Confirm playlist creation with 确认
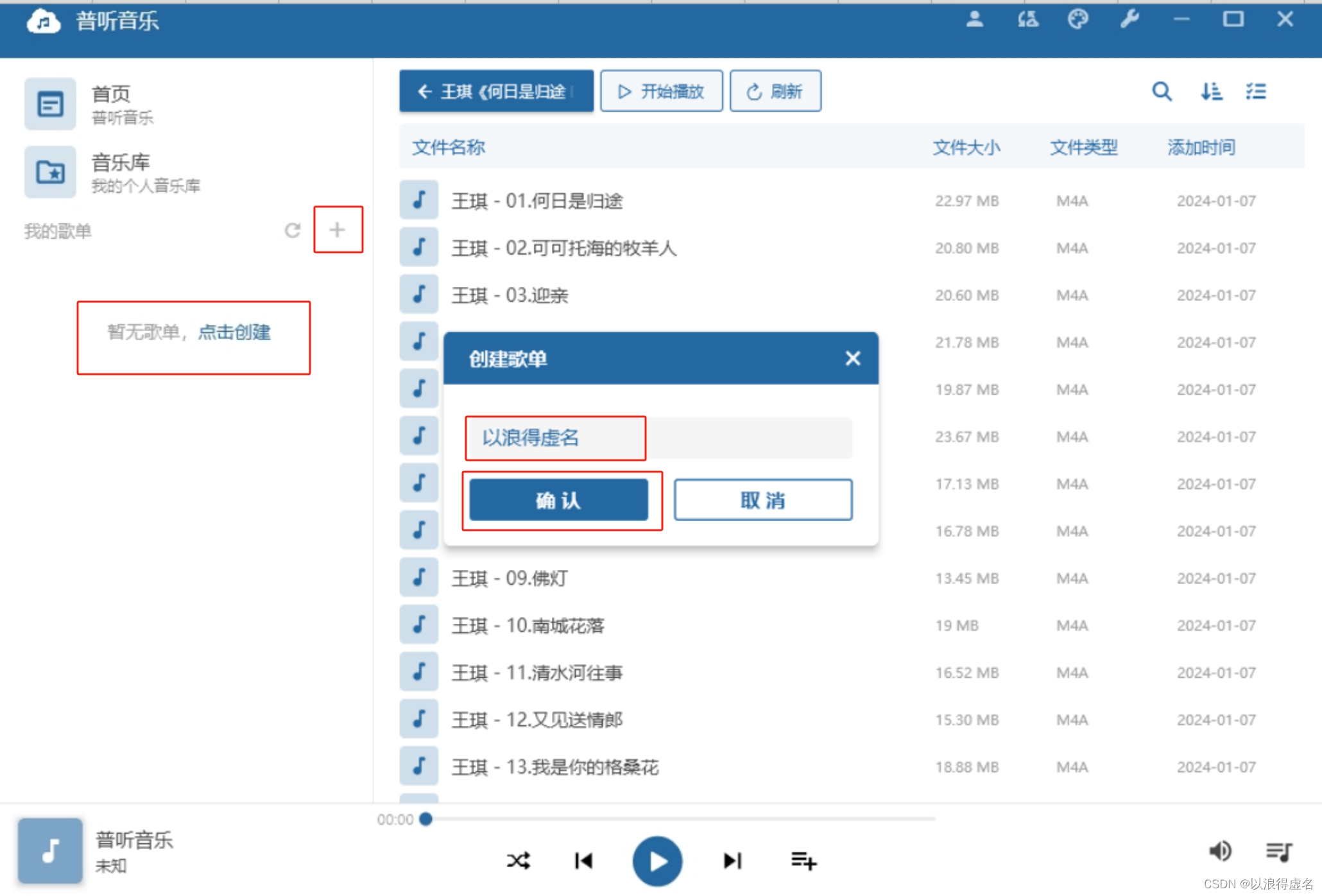This screenshot has height=896, width=1322. click(x=558, y=500)
